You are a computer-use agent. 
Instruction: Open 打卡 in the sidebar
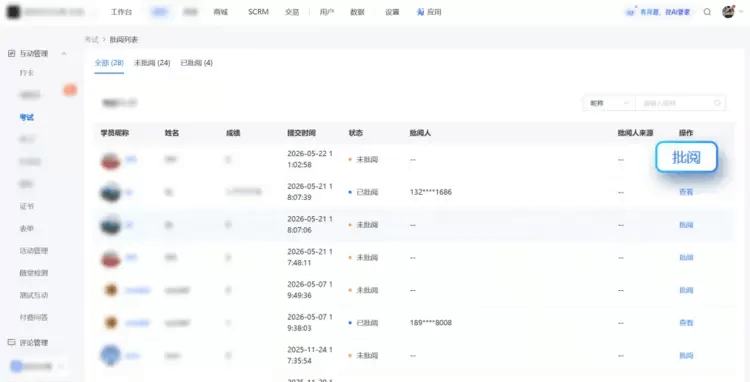[x=27, y=73]
